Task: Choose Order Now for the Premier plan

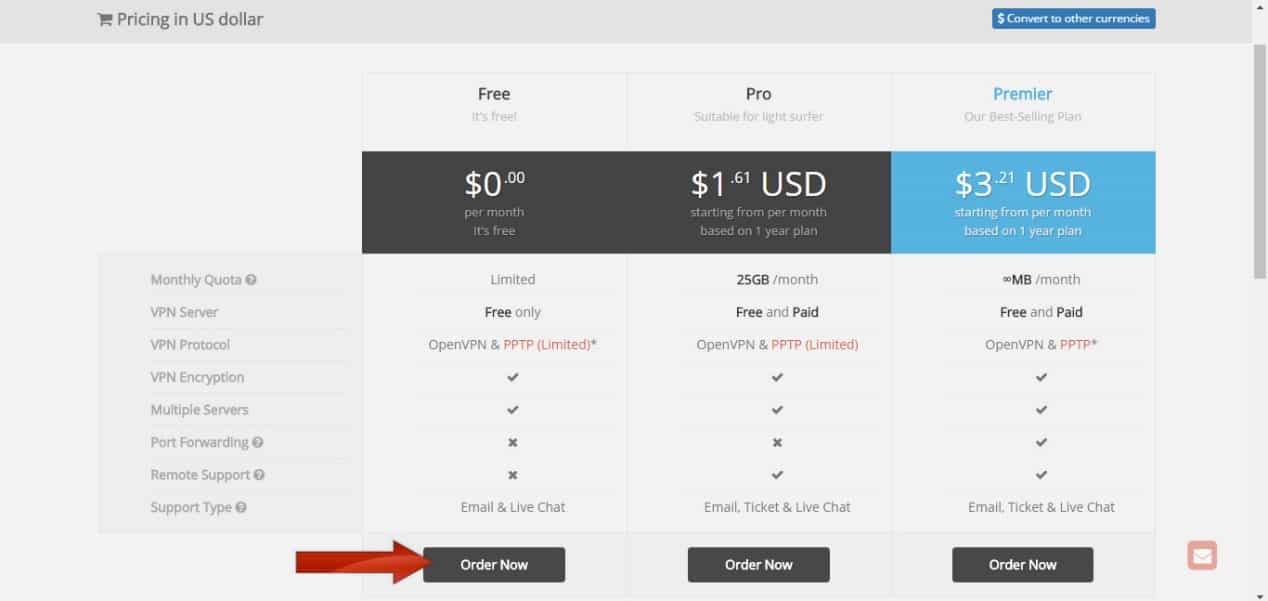Action: coord(1022,564)
